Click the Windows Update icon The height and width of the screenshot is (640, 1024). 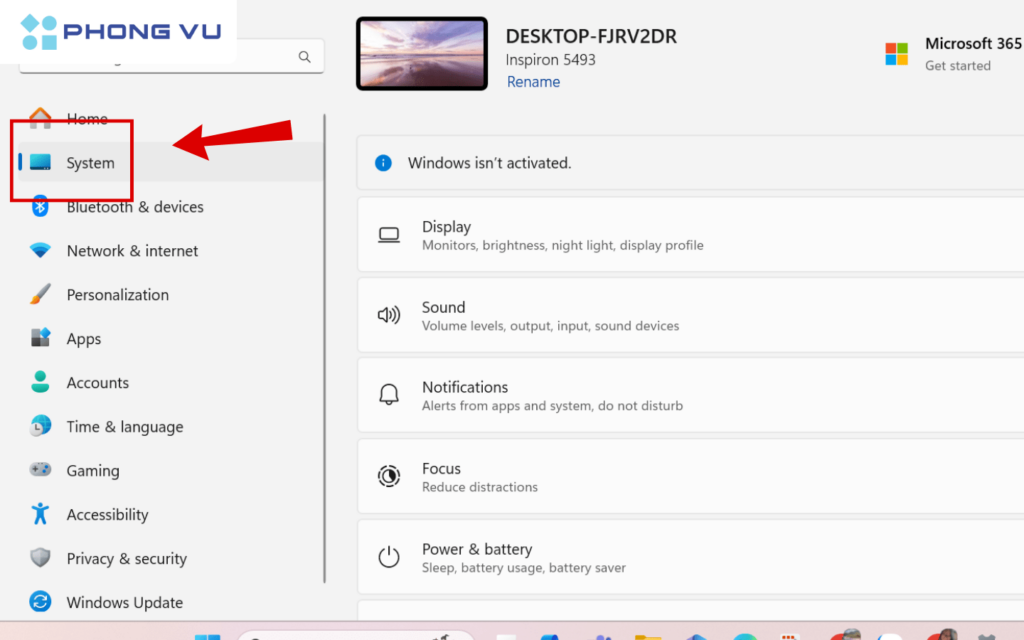[x=40, y=602]
